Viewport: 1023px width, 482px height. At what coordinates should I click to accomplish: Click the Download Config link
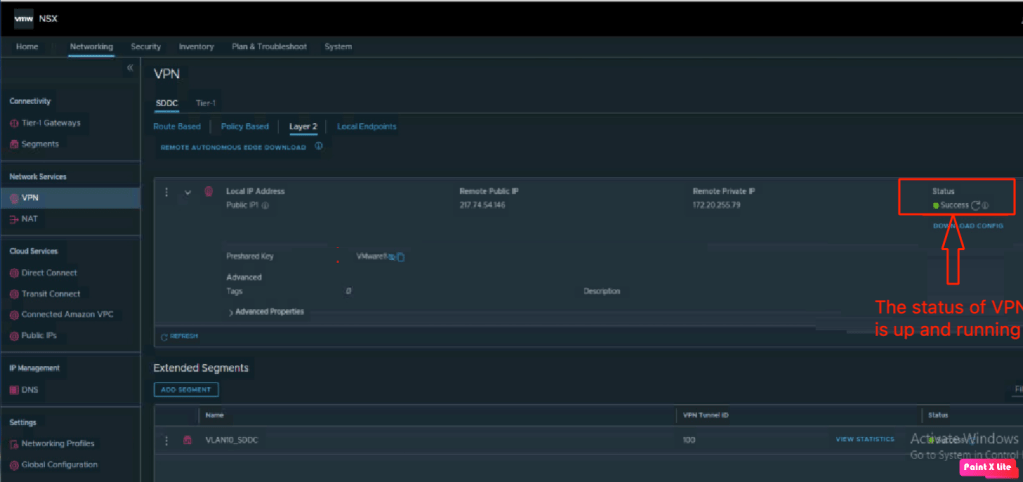pos(968,226)
